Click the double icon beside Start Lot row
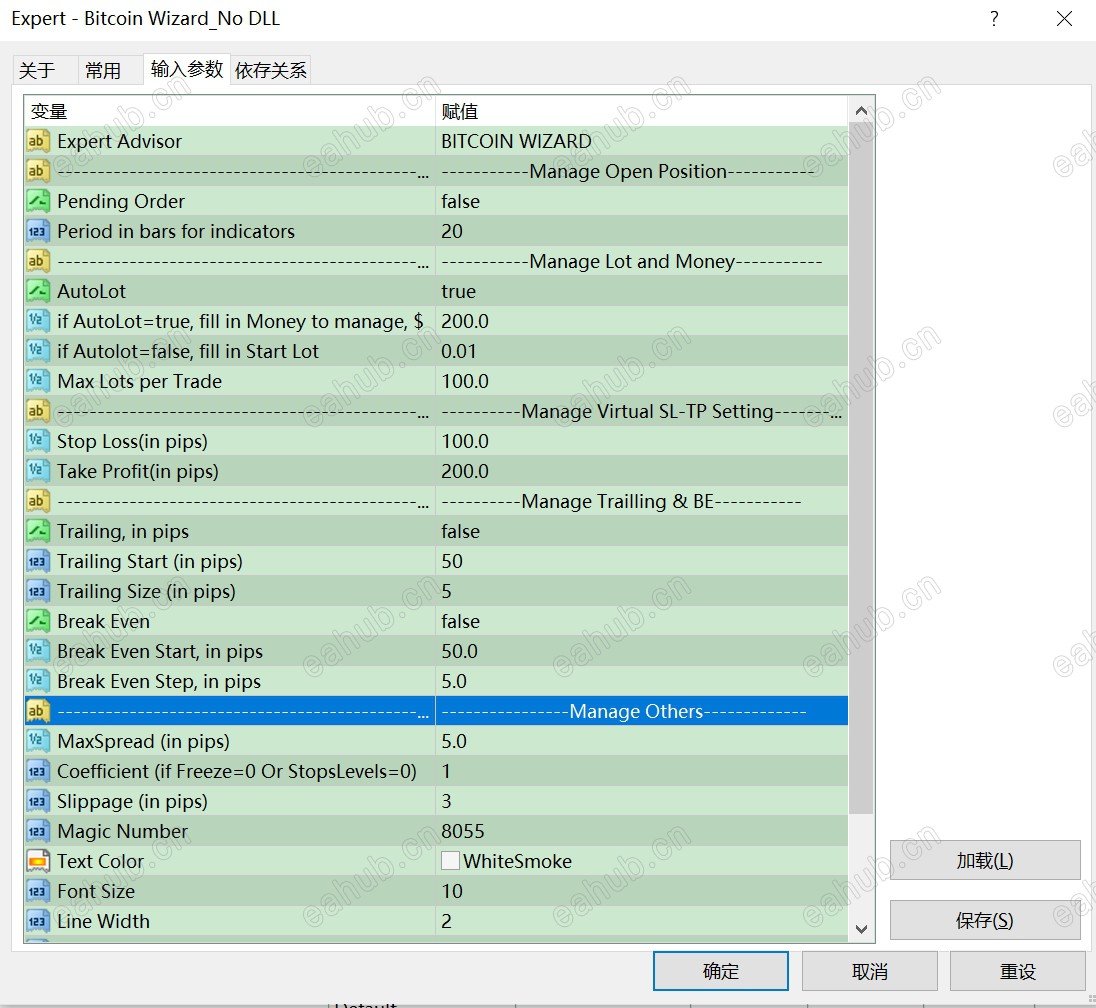1096x1008 pixels. point(38,352)
